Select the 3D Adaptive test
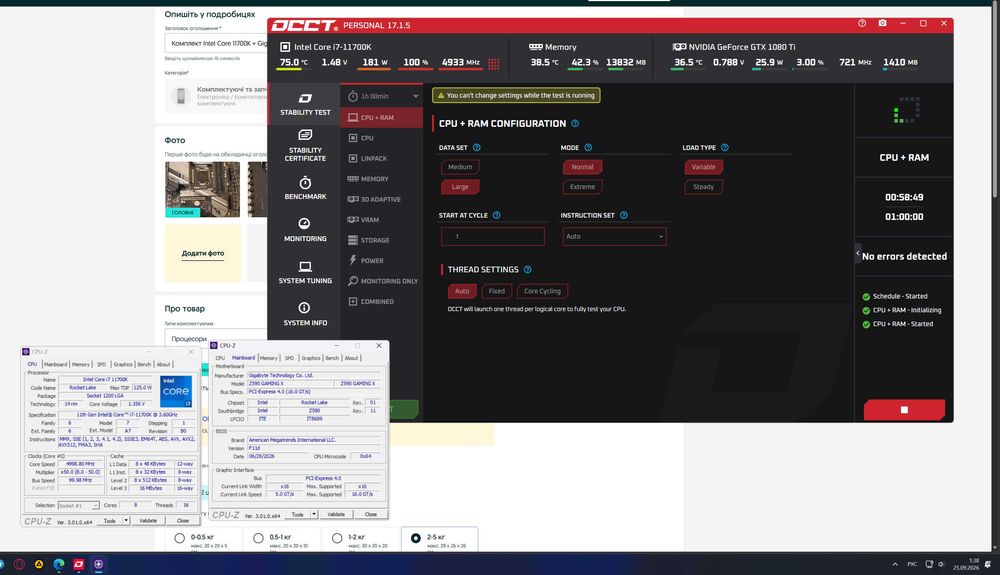Viewport: 1000px width, 575px height. (x=381, y=200)
